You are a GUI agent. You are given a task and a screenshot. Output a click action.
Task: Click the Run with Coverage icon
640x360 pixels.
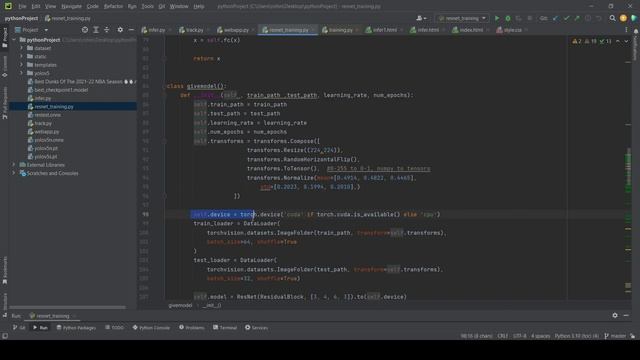519,18
